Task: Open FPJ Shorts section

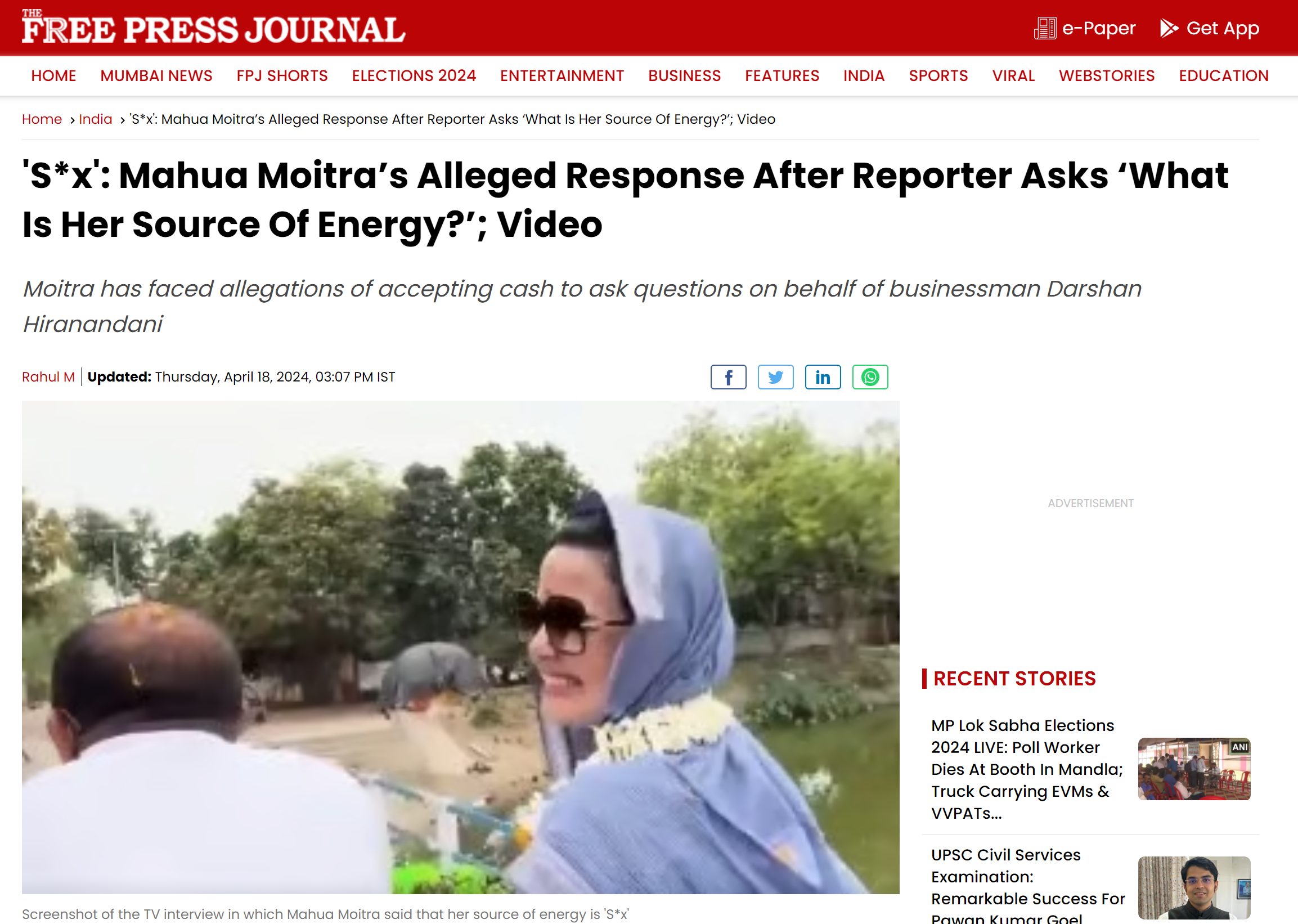Action: 282,75
